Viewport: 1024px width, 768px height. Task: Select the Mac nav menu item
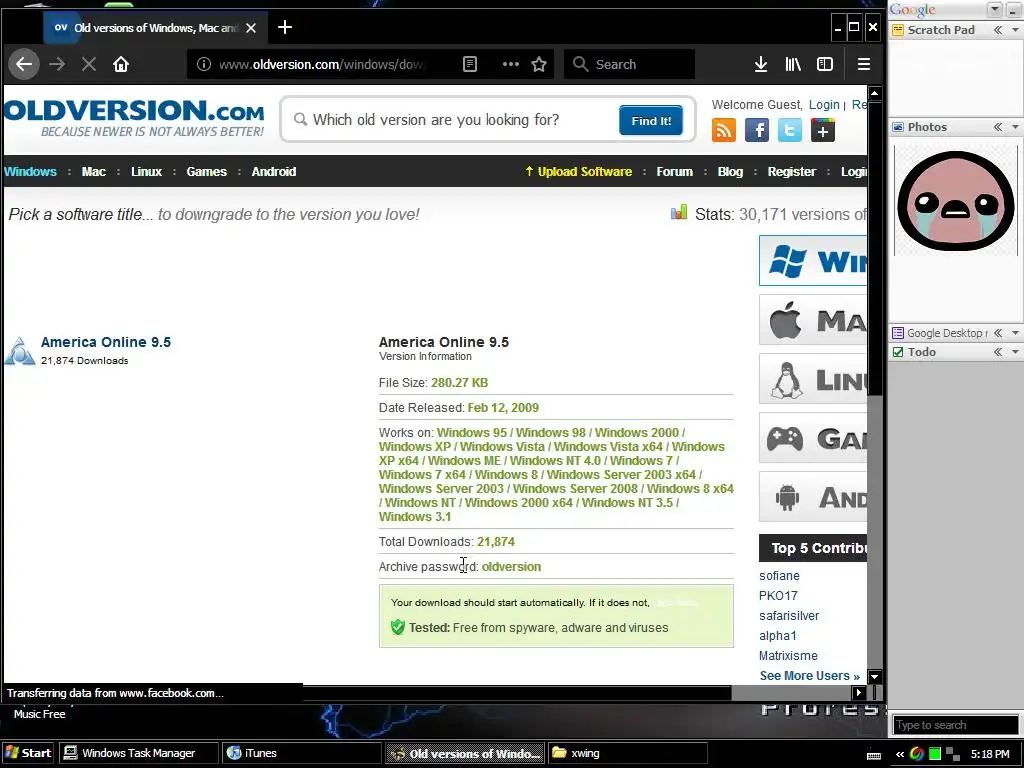pyautogui.click(x=93, y=172)
